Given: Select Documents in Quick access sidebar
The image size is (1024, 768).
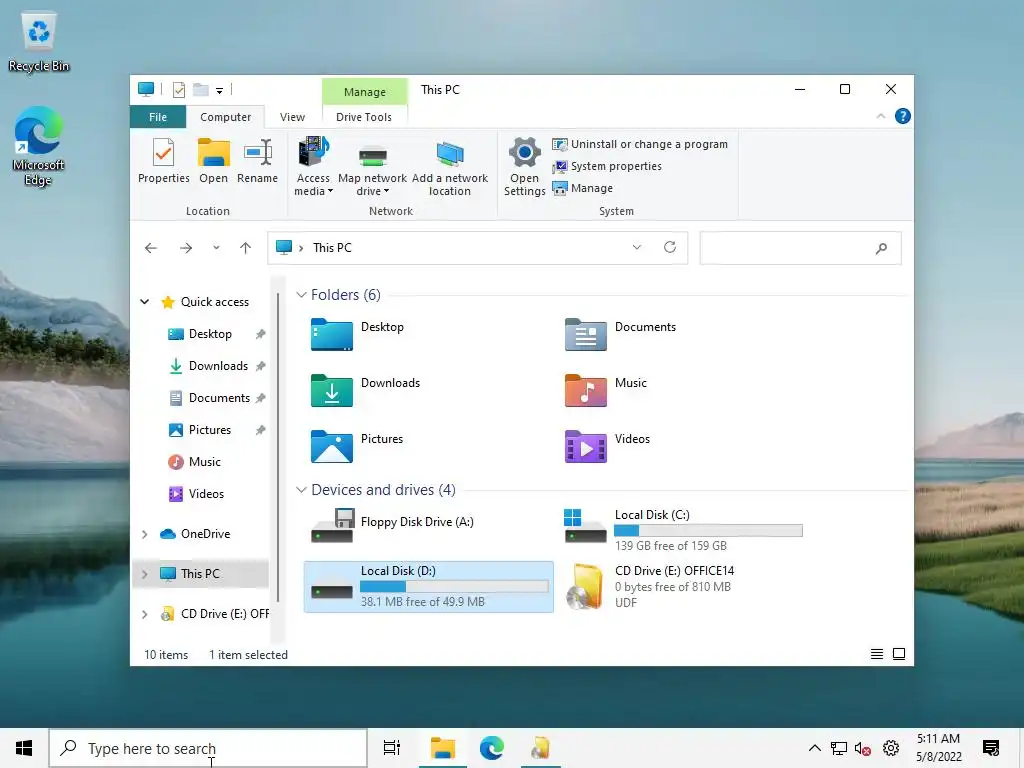Looking at the screenshot, I should 219,398.
